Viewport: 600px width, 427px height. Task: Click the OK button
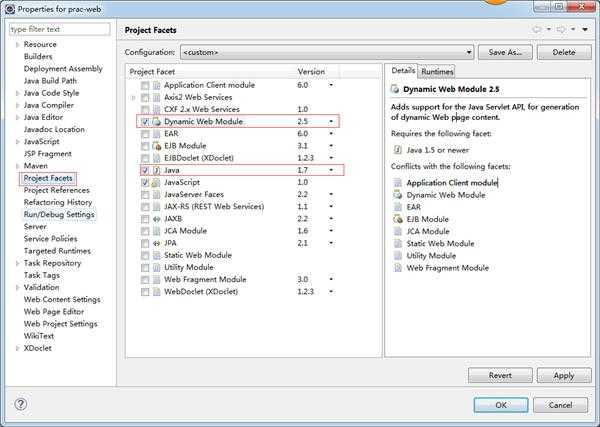pos(501,405)
